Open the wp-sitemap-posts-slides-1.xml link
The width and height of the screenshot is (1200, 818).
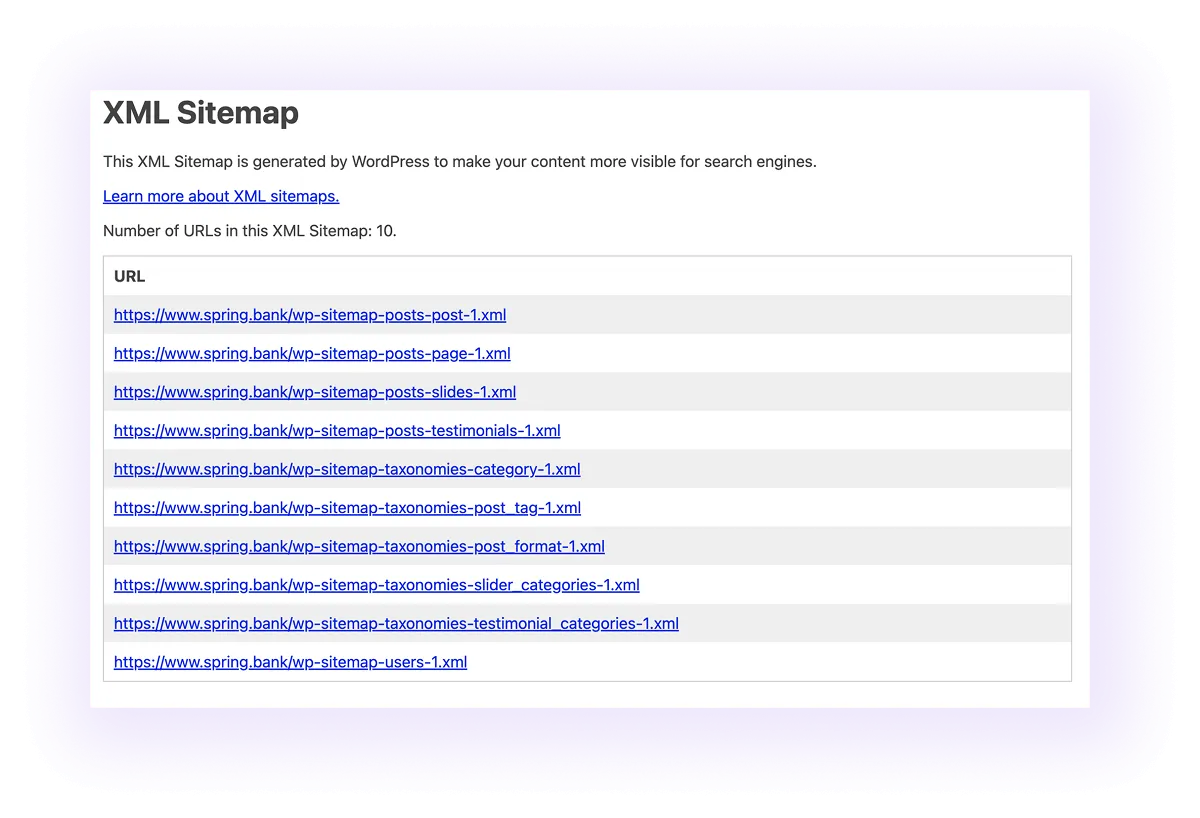[315, 392]
